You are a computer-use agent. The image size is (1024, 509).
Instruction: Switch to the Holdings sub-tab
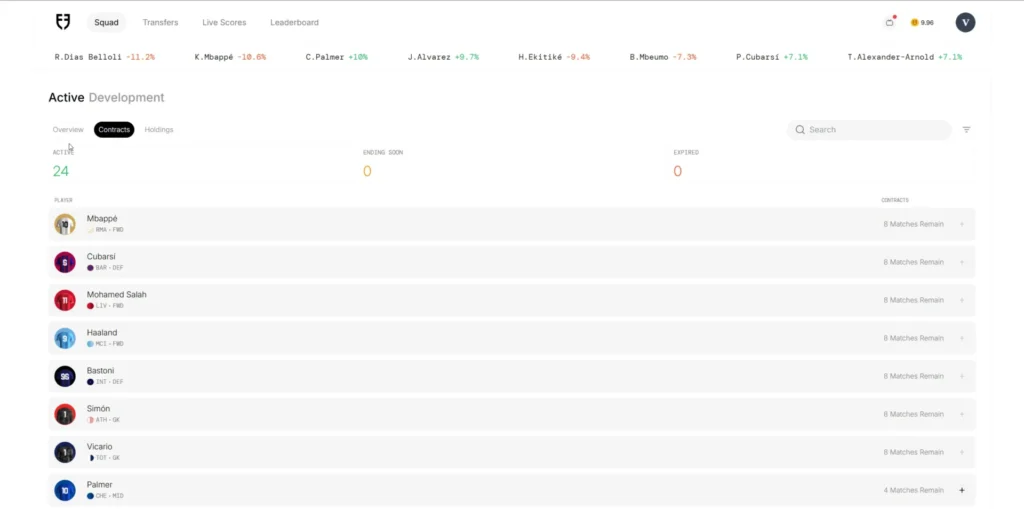click(159, 129)
